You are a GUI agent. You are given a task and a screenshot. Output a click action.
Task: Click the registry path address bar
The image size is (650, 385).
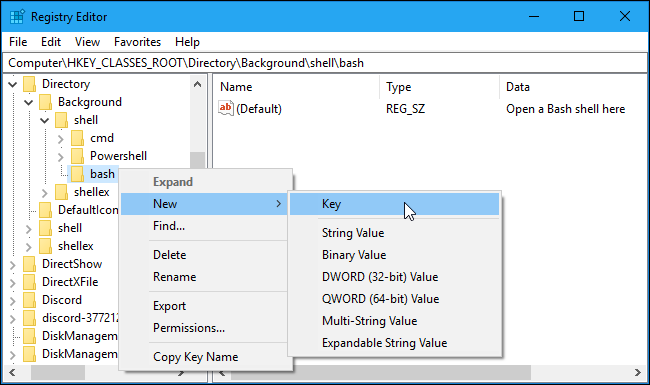(x=325, y=63)
